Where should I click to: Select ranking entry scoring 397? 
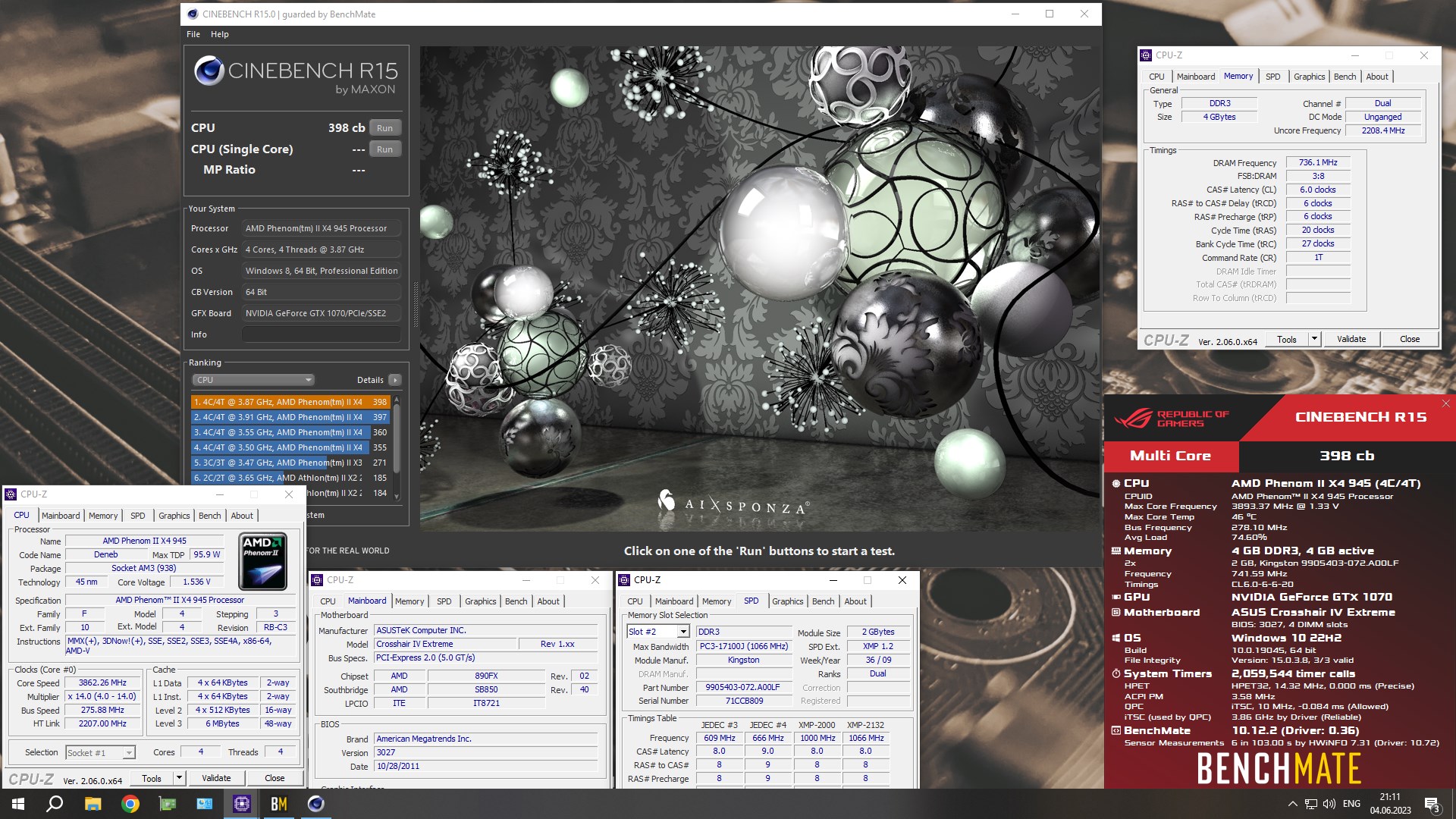290,417
